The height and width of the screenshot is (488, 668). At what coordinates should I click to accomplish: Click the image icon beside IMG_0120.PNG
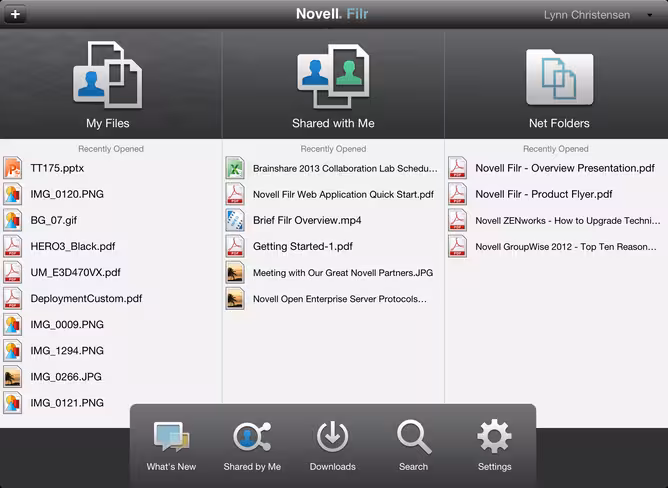[x=13, y=194]
